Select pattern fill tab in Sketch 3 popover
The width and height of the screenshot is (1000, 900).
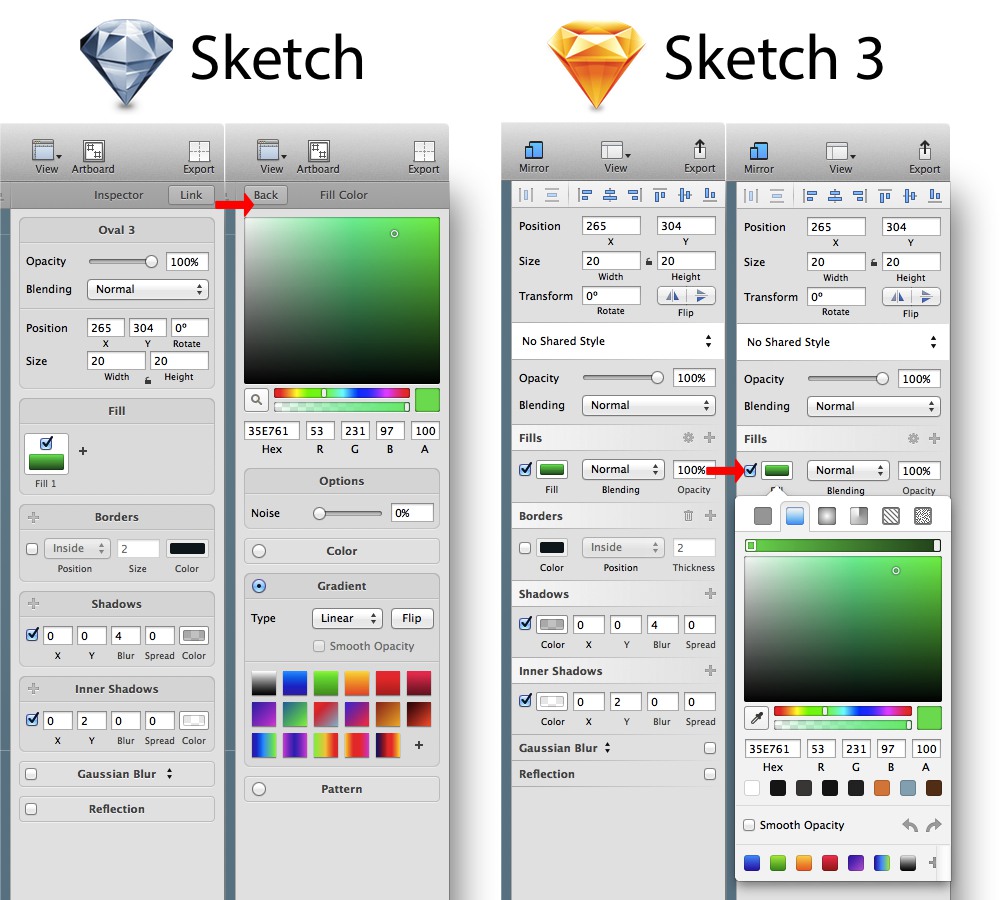coord(891,515)
